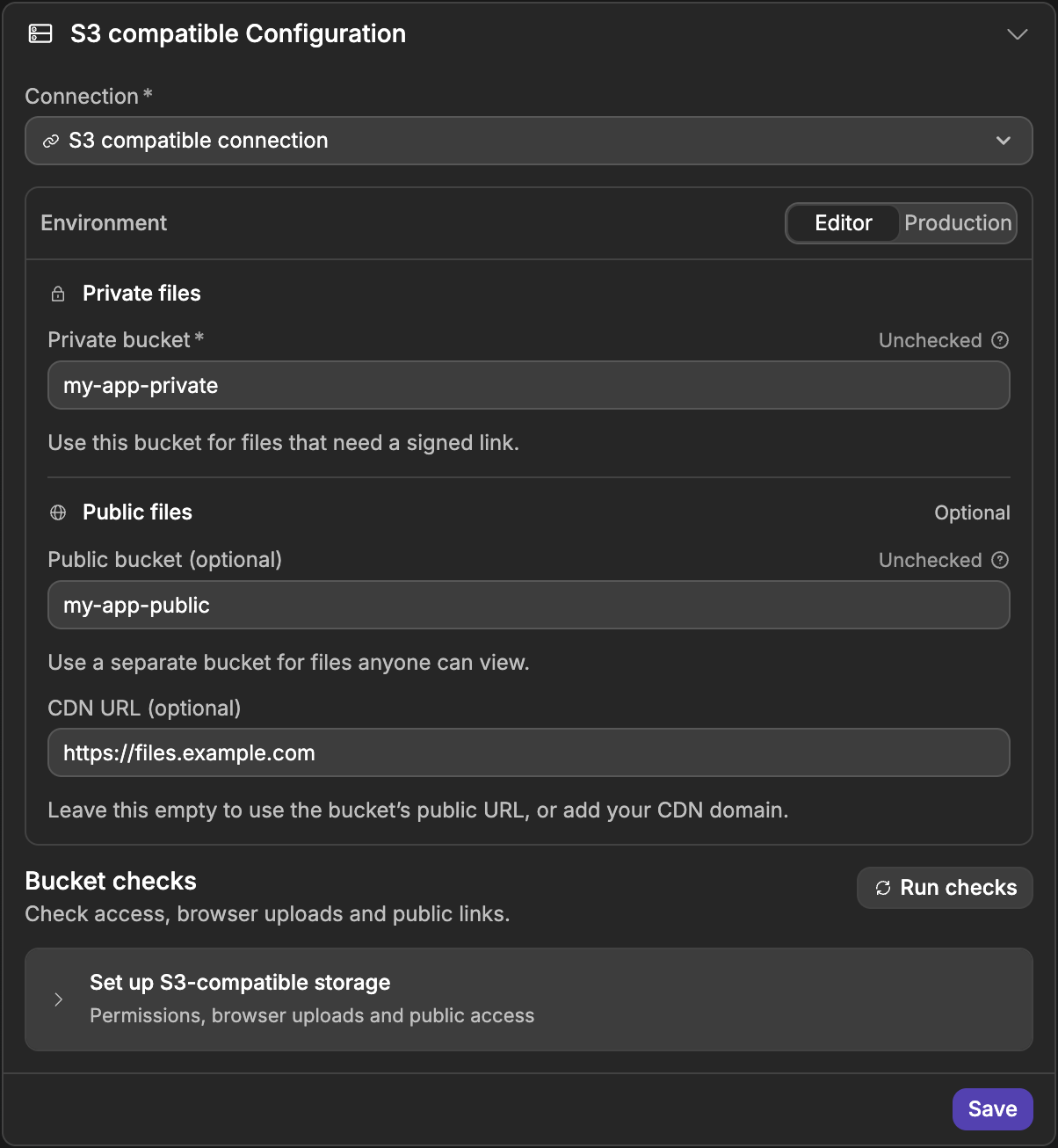Click the Optional label by Public files
The height and width of the screenshot is (1148, 1058).
(x=972, y=512)
